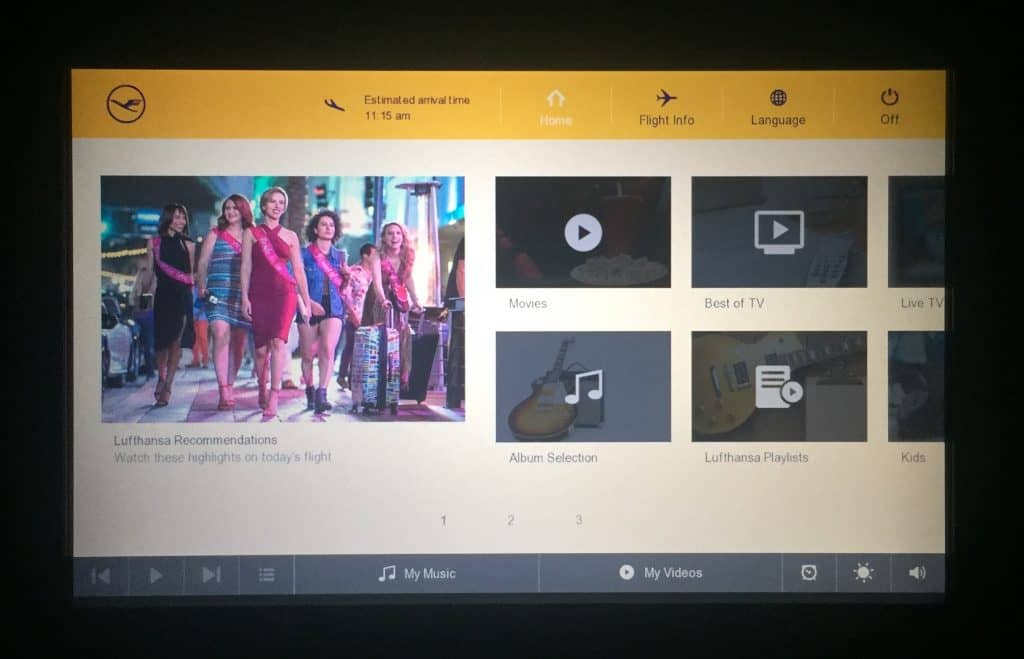The height and width of the screenshot is (659, 1024).
Task: Open the Live TV tile
Action: 916,232
